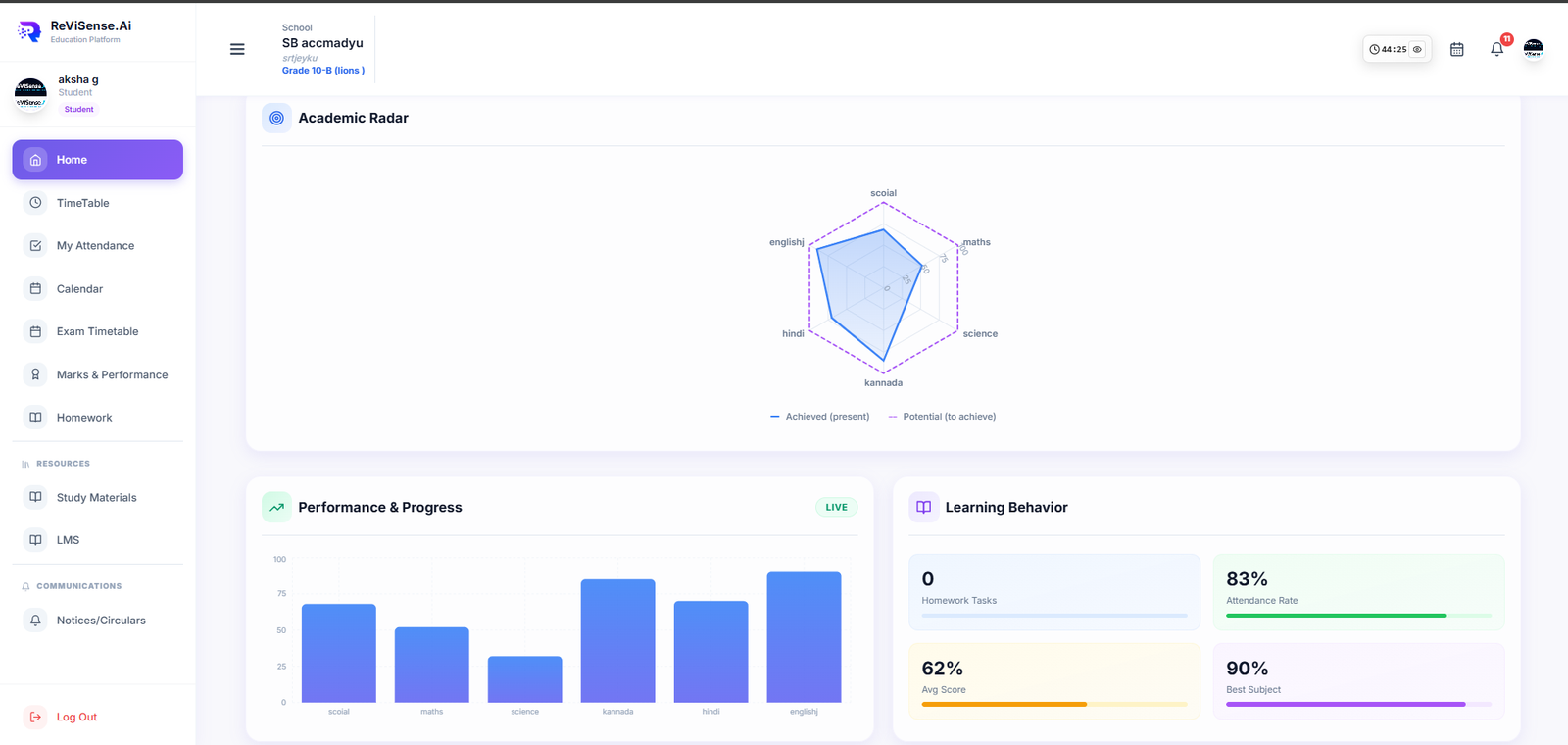
Task: Click the LIVE badge
Action: (x=836, y=507)
